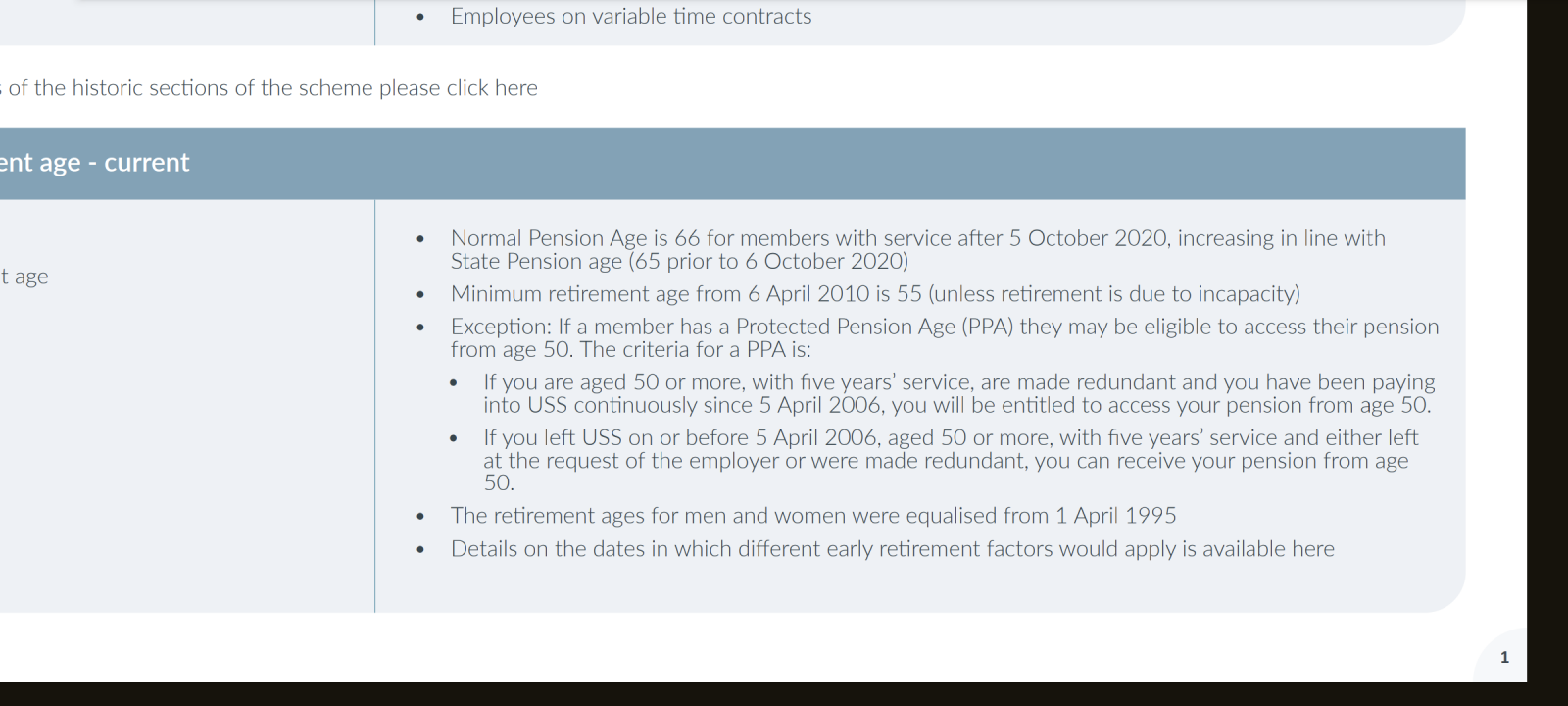Click the 'Exception: If a member has' line
Image resolution: width=1568 pixels, height=706 pixels.
pos(945,338)
